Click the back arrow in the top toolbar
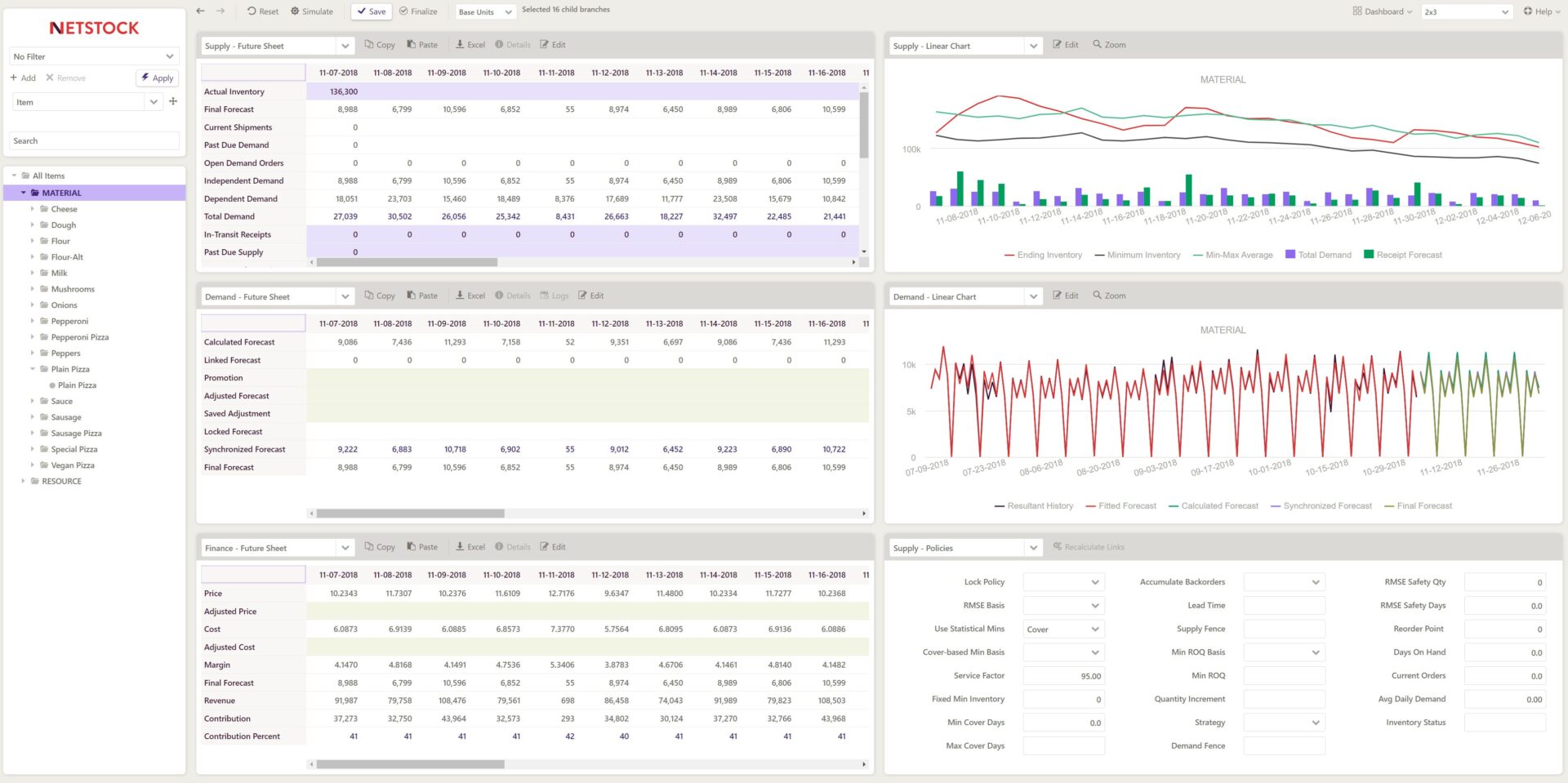The height and width of the screenshot is (783, 1568). (x=201, y=11)
